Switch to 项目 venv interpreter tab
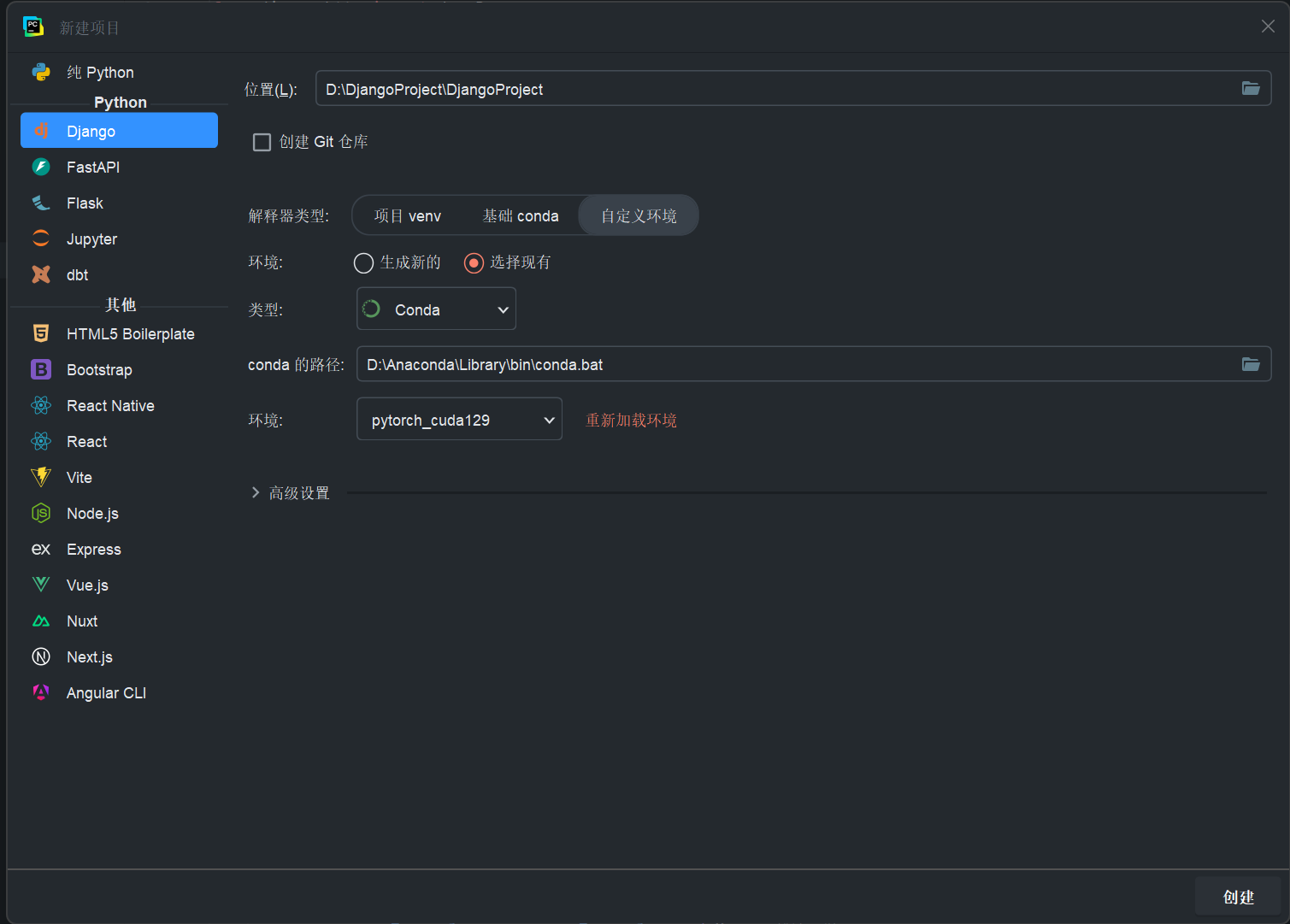The image size is (1290, 924). pyautogui.click(x=408, y=215)
